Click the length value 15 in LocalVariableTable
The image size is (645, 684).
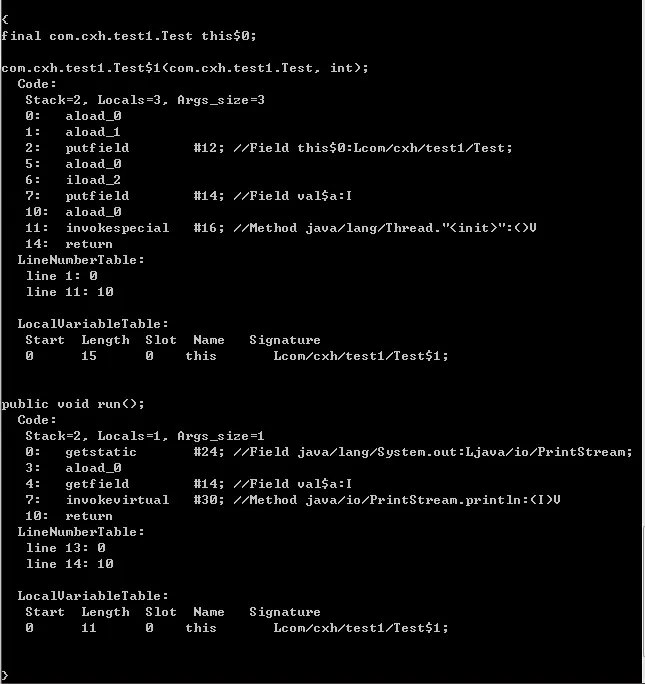click(x=89, y=356)
